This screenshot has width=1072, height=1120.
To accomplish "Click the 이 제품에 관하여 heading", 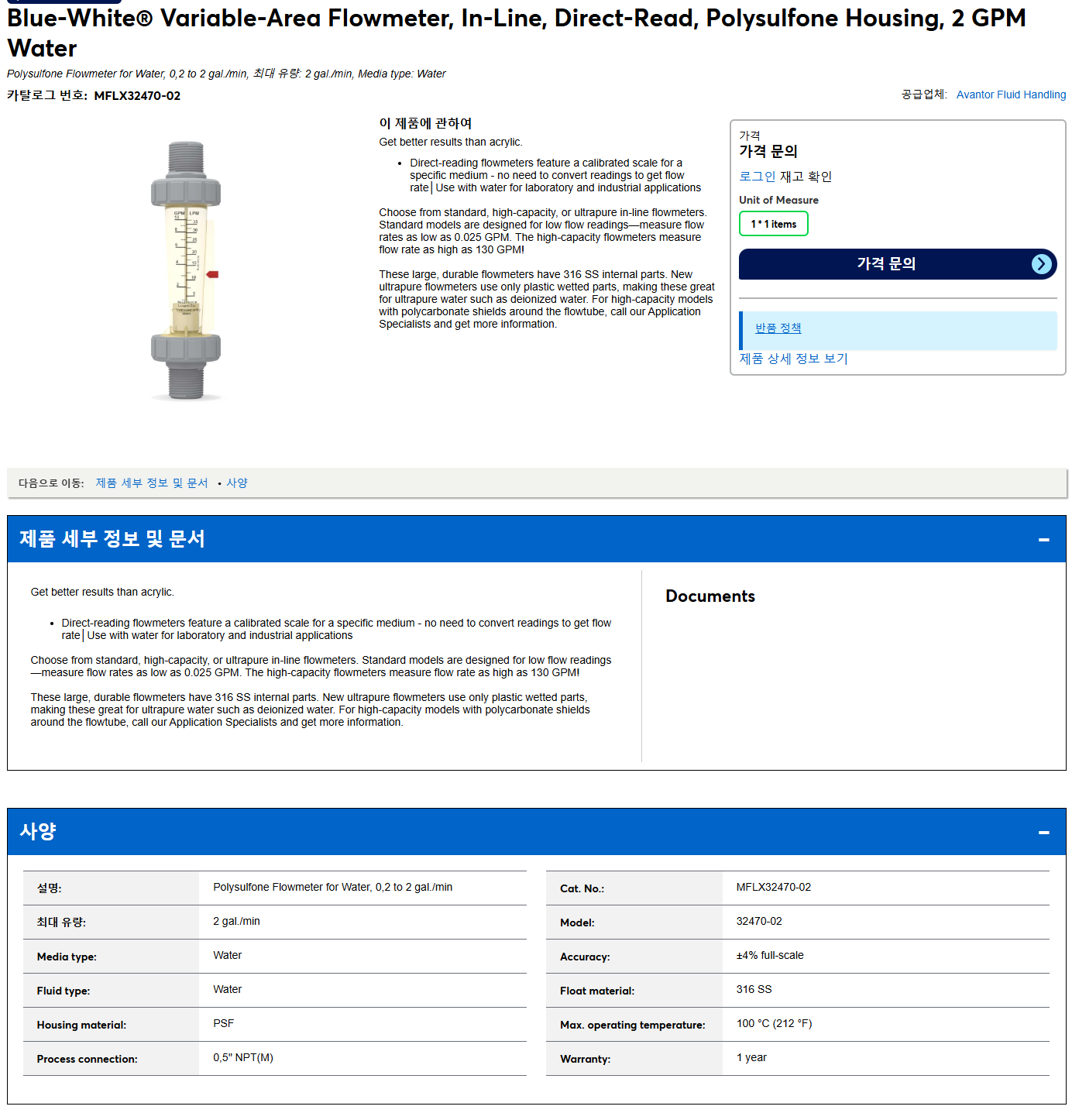I will point(425,124).
